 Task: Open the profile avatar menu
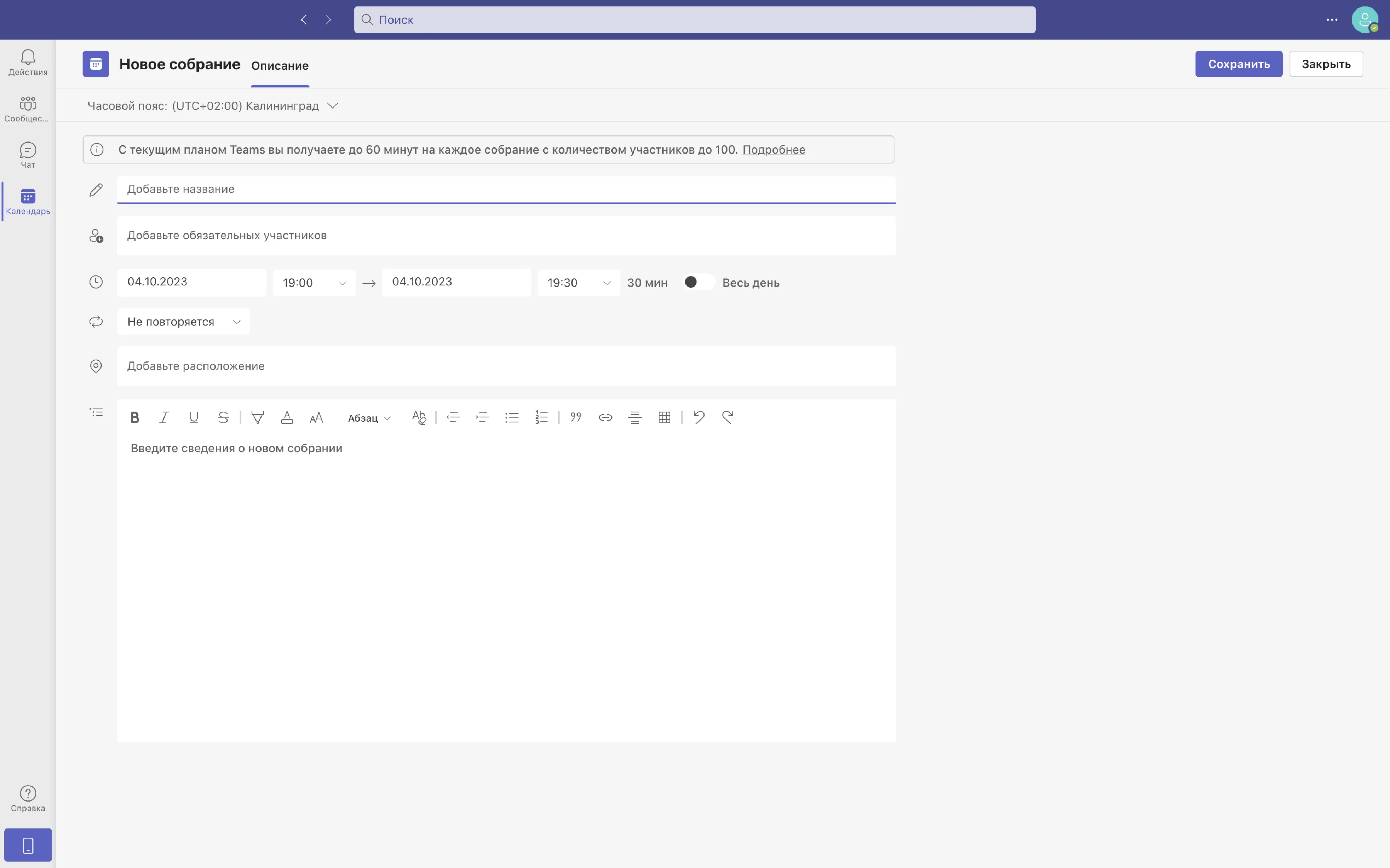[x=1365, y=19]
